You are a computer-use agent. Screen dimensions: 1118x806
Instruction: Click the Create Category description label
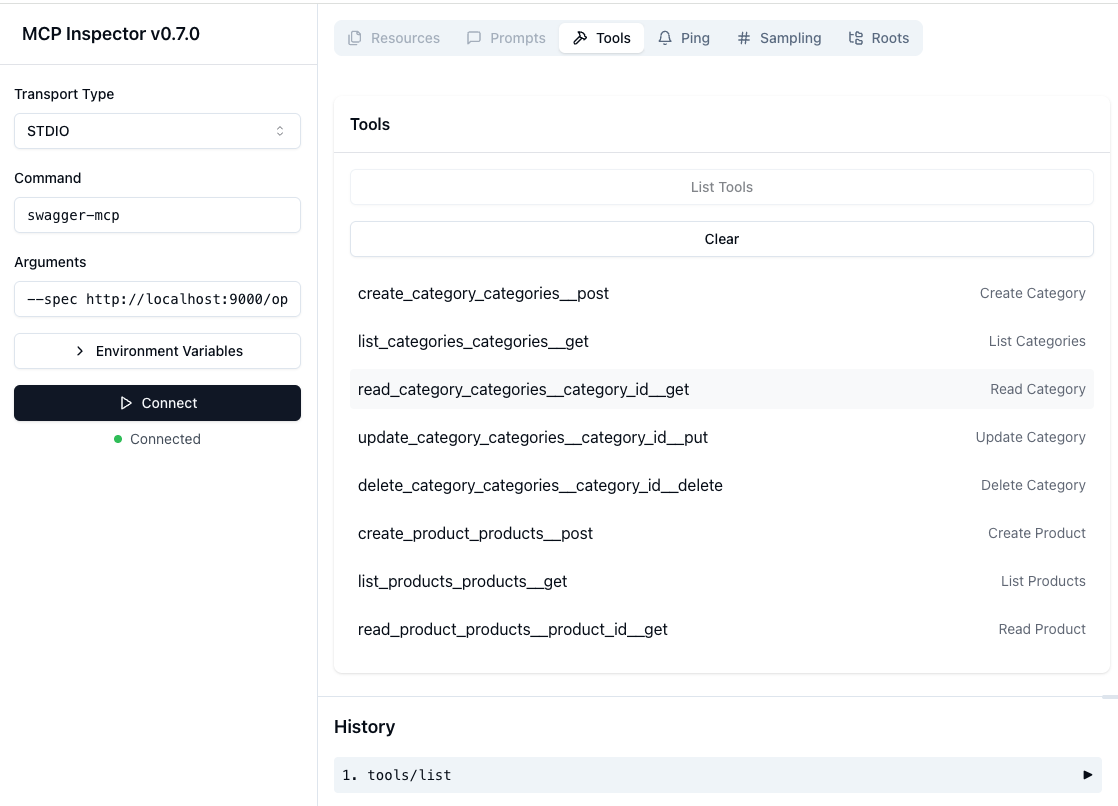point(1032,293)
